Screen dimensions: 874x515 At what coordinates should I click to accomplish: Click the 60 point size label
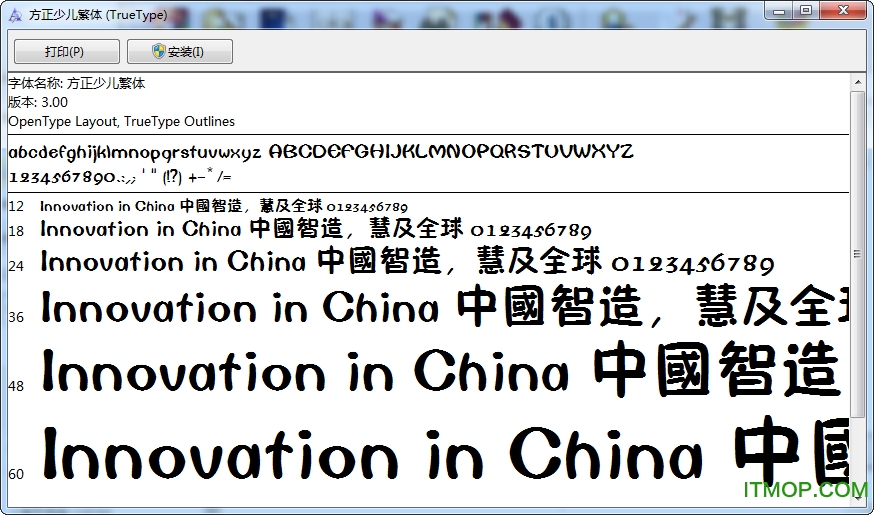(16, 473)
